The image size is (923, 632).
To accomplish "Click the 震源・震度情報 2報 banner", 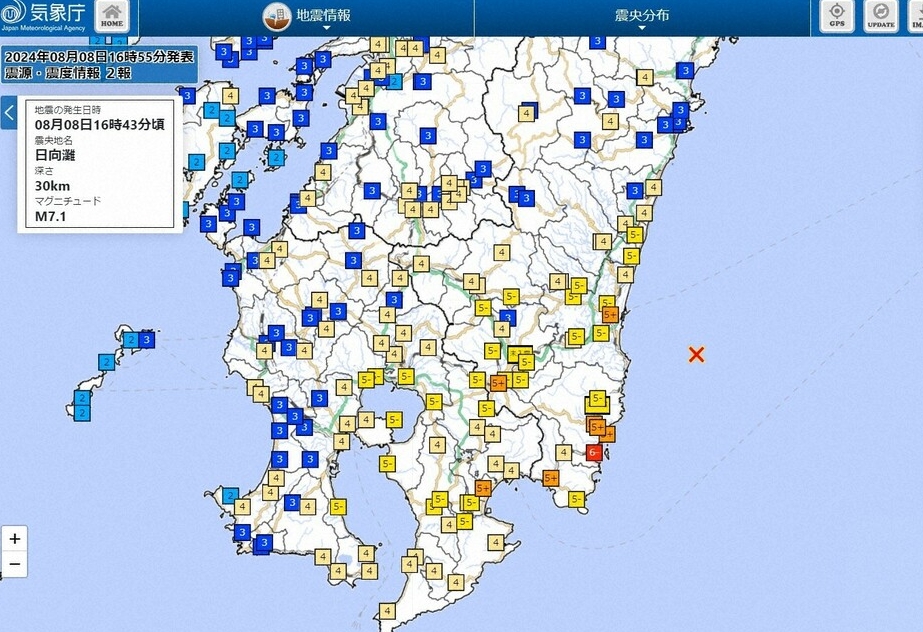I will pos(68,74).
